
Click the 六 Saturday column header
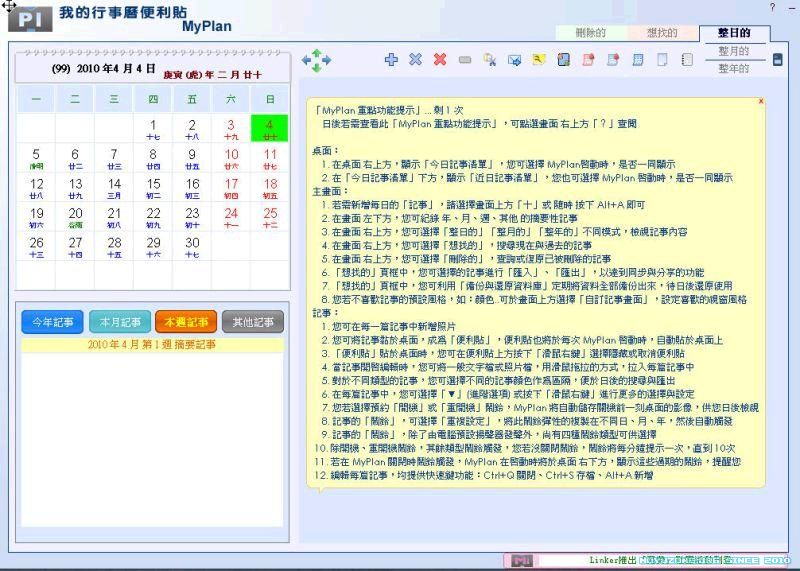point(231,99)
